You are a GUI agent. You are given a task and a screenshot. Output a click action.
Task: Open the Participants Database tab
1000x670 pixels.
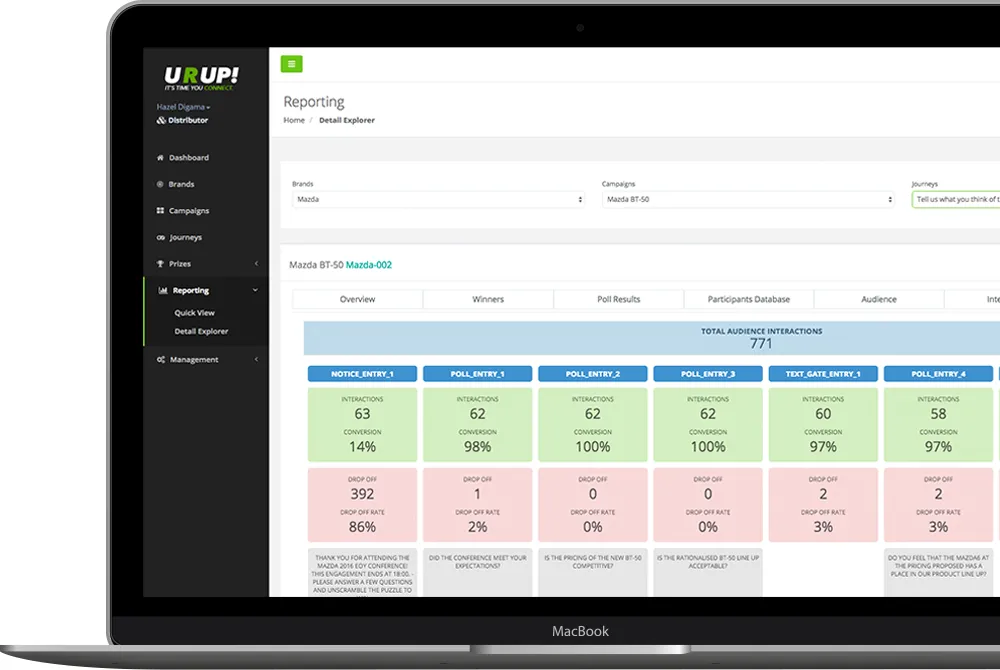[749, 299]
